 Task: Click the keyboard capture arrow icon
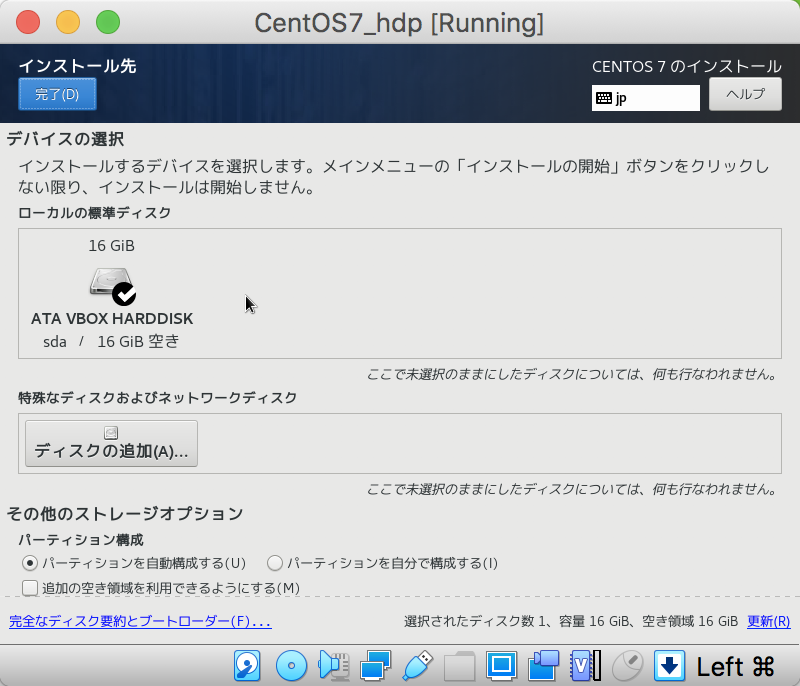coord(669,666)
